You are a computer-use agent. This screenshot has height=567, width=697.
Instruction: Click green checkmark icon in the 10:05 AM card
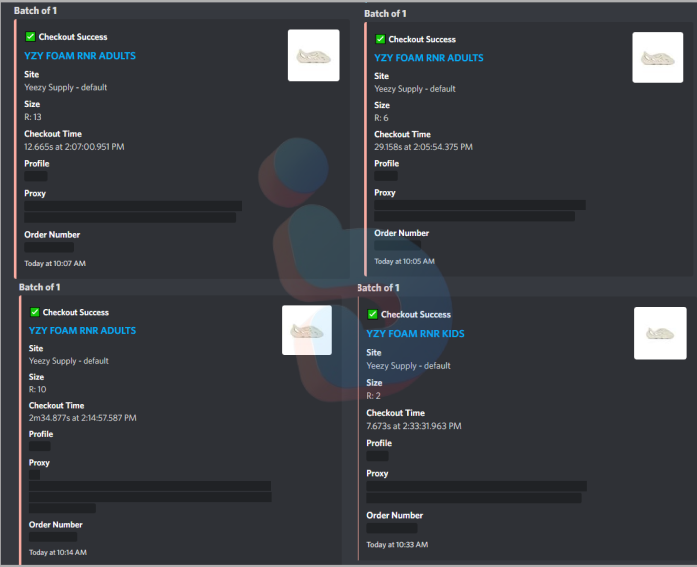380,39
